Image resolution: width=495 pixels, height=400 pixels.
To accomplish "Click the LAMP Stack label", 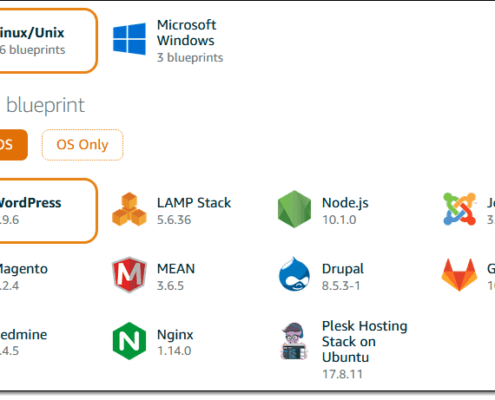I will (x=194, y=203).
